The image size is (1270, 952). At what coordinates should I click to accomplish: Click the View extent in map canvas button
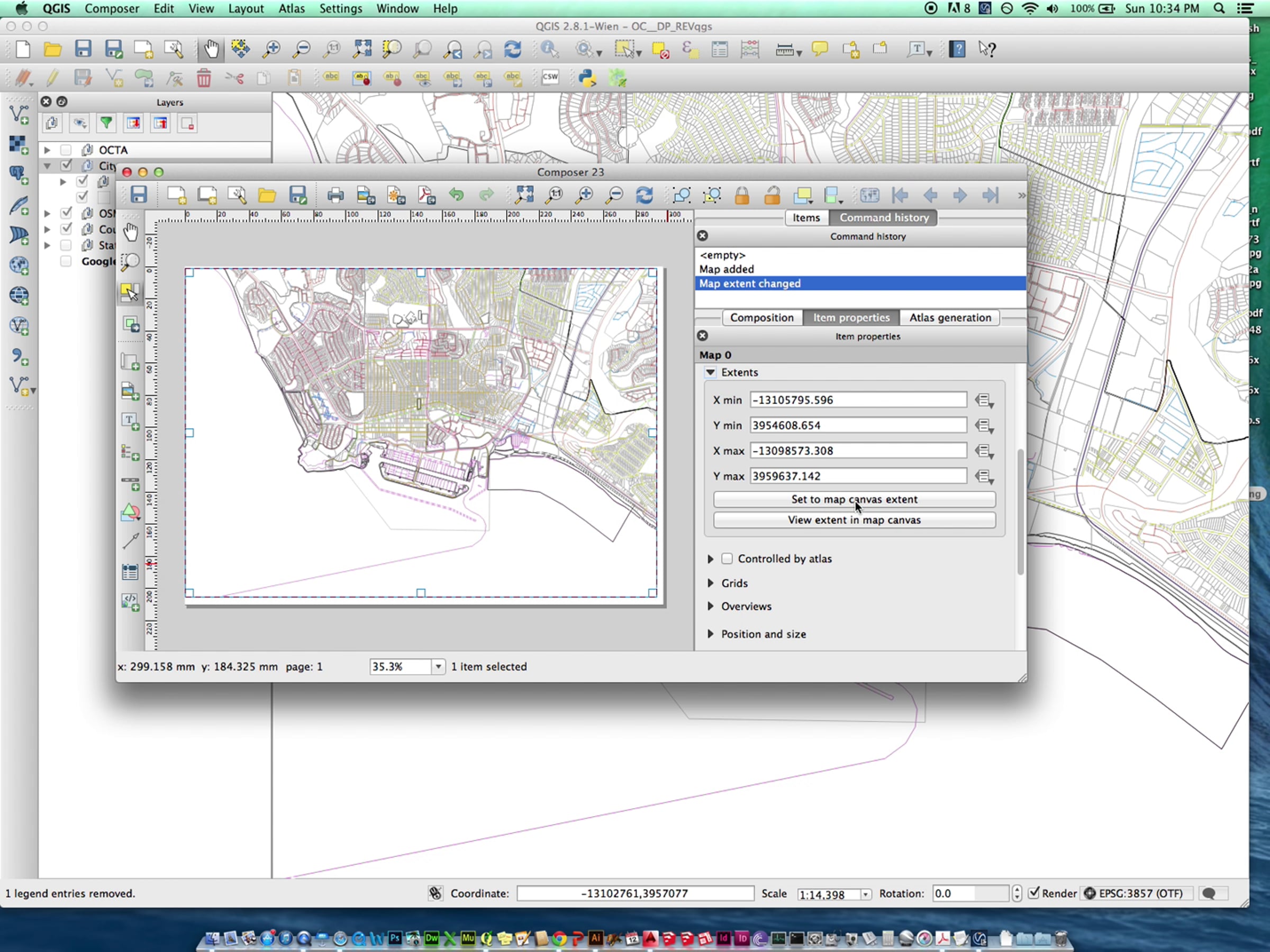pos(854,520)
